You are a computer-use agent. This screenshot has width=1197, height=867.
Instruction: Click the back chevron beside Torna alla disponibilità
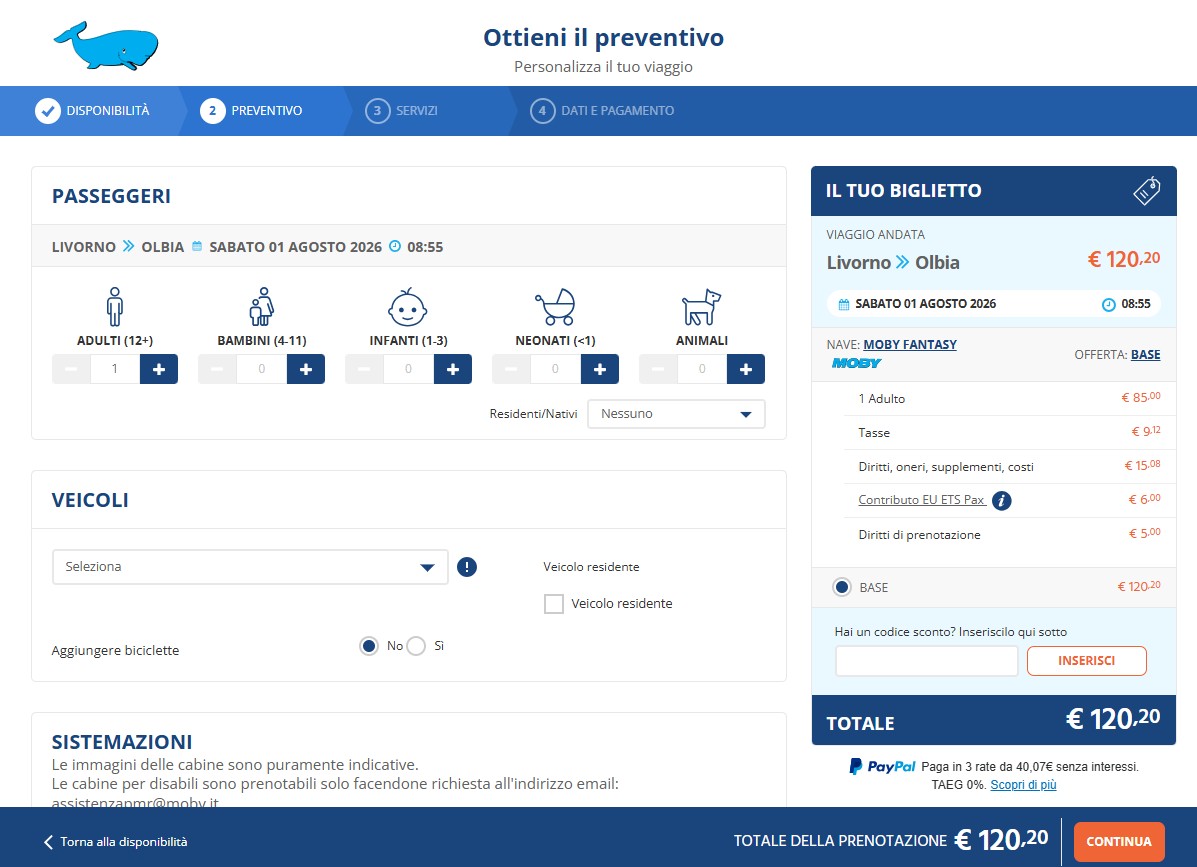click(x=48, y=842)
